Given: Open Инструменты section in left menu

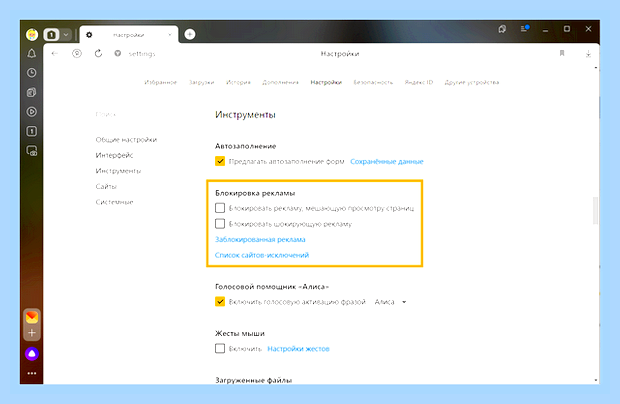Looking at the screenshot, I should click(x=118, y=171).
